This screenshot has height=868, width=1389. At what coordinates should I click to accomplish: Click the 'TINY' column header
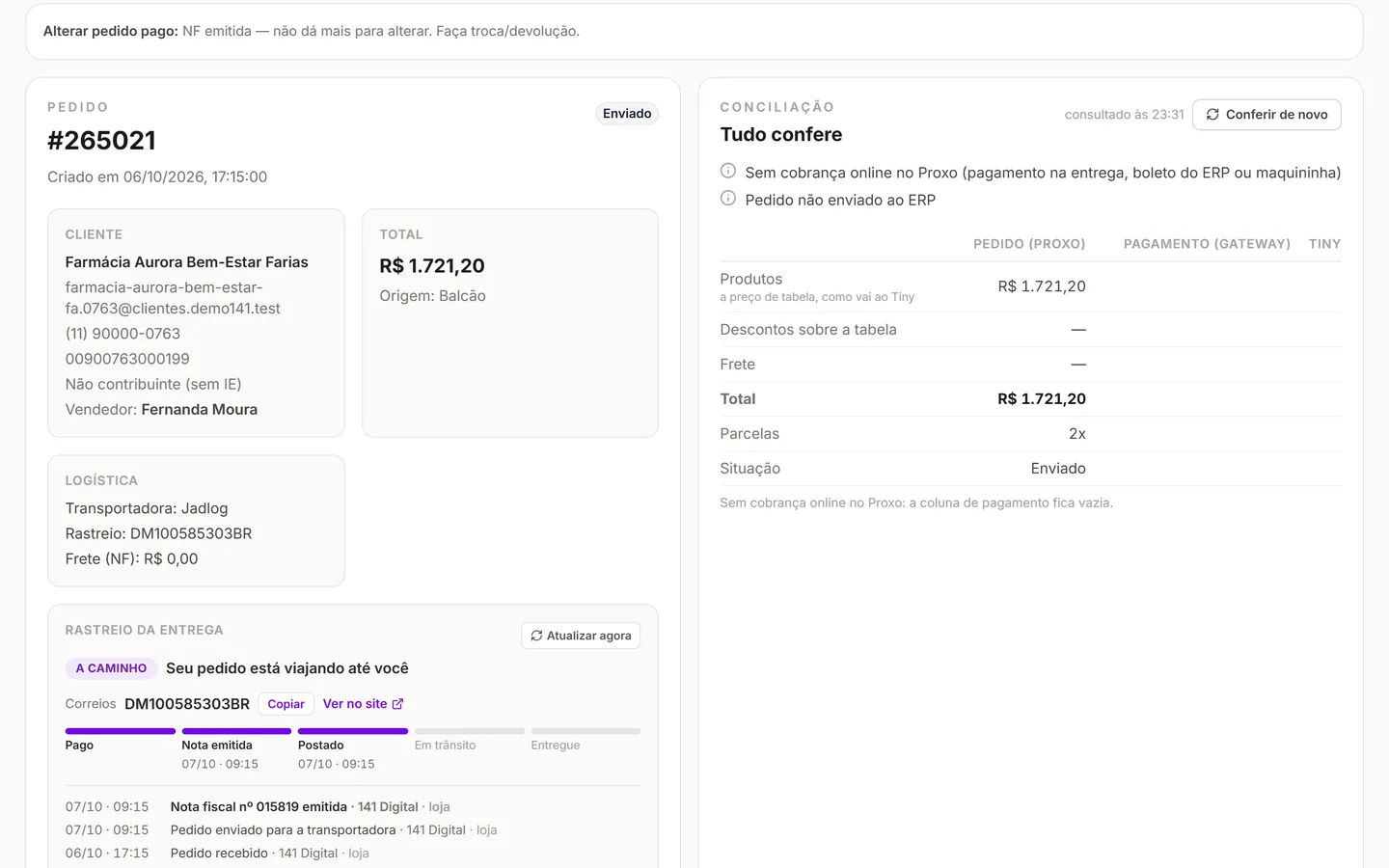[1324, 244]
